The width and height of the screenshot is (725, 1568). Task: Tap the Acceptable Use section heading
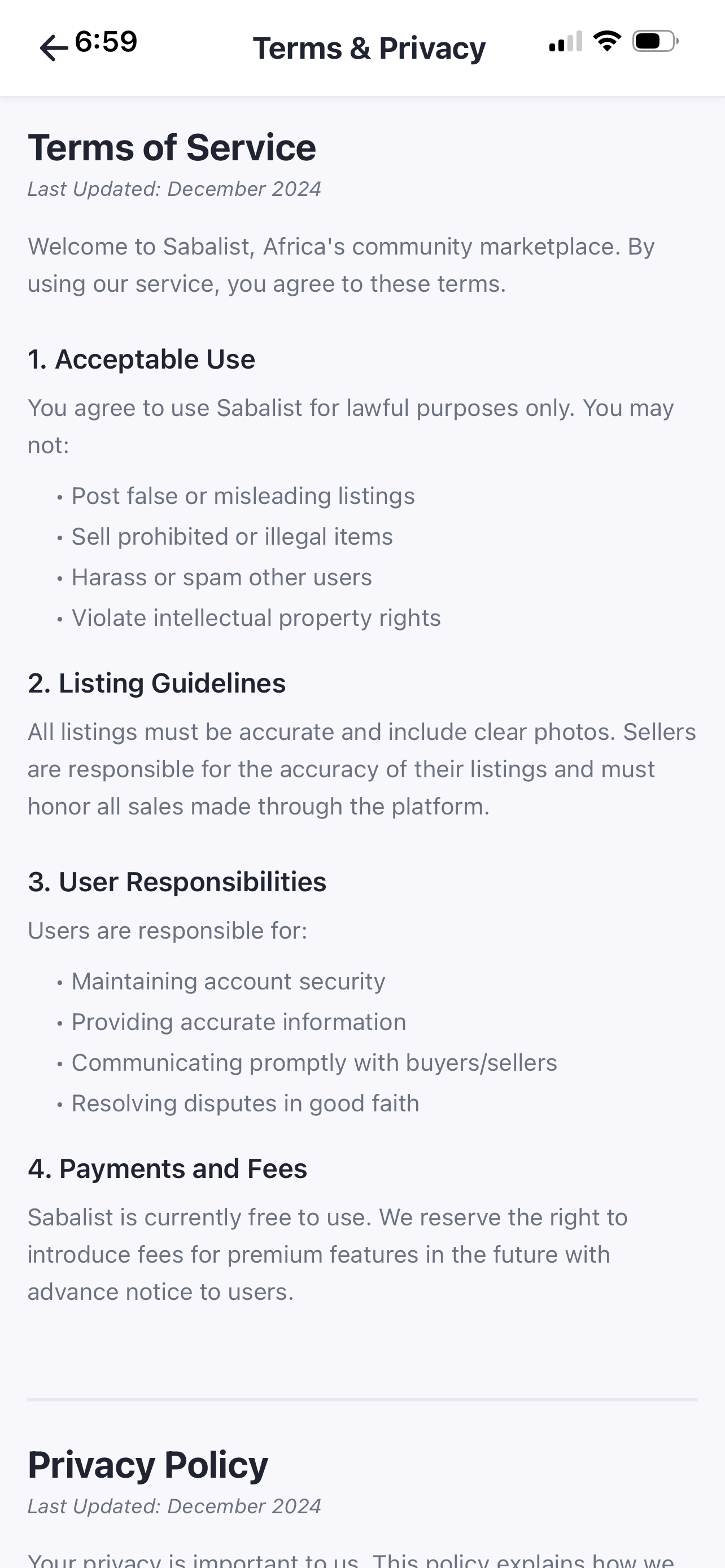pyautogui.click(x=141, y=359)
